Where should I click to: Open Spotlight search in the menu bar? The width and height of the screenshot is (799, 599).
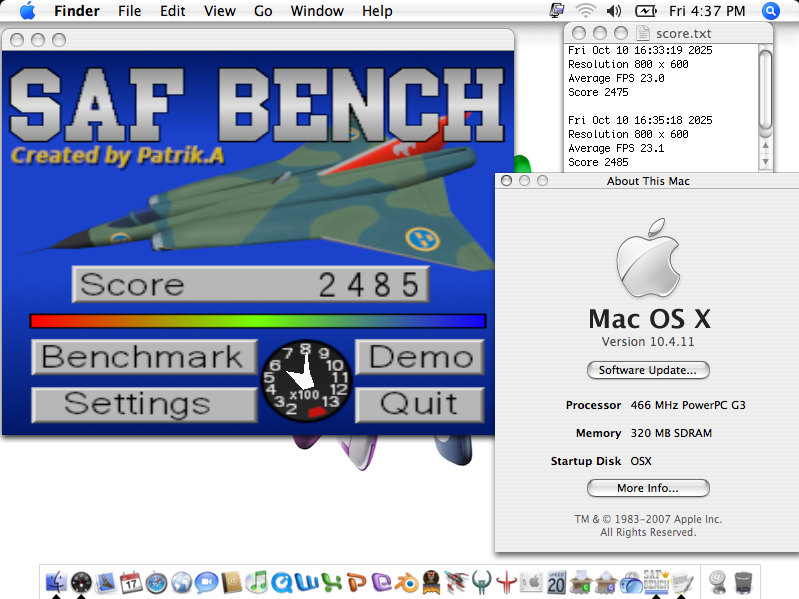771,11
